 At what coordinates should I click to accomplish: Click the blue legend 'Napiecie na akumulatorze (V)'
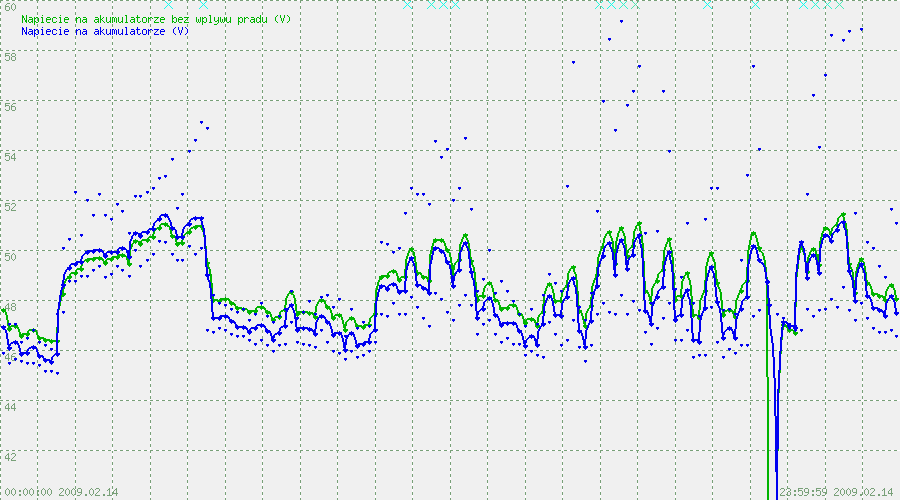(x=105, y=31)
